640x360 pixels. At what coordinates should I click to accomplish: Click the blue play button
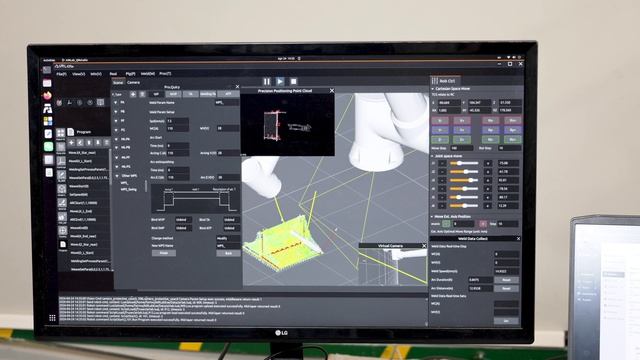[x=280, y=82]
